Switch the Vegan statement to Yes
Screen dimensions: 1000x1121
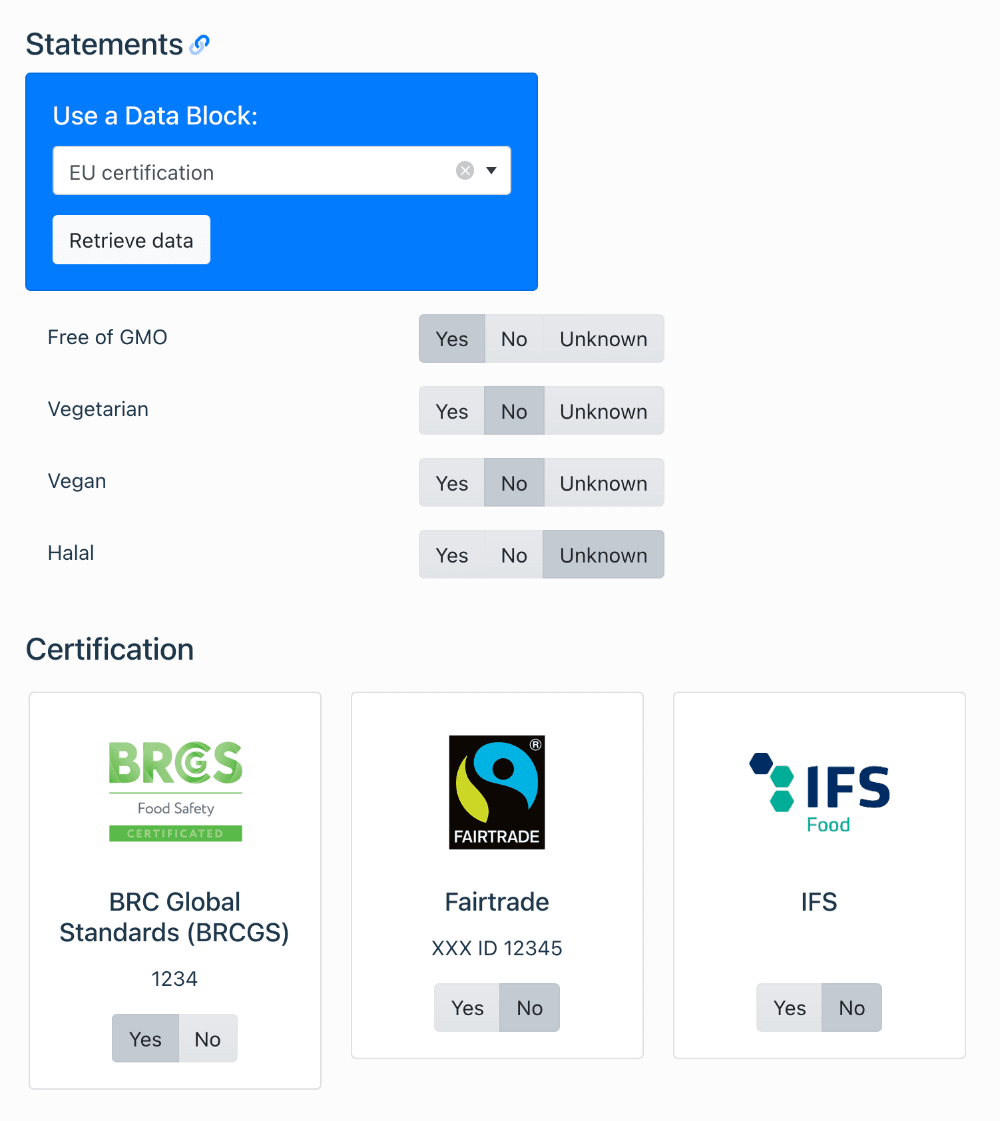pyautogui.click(x=451, y=482)
